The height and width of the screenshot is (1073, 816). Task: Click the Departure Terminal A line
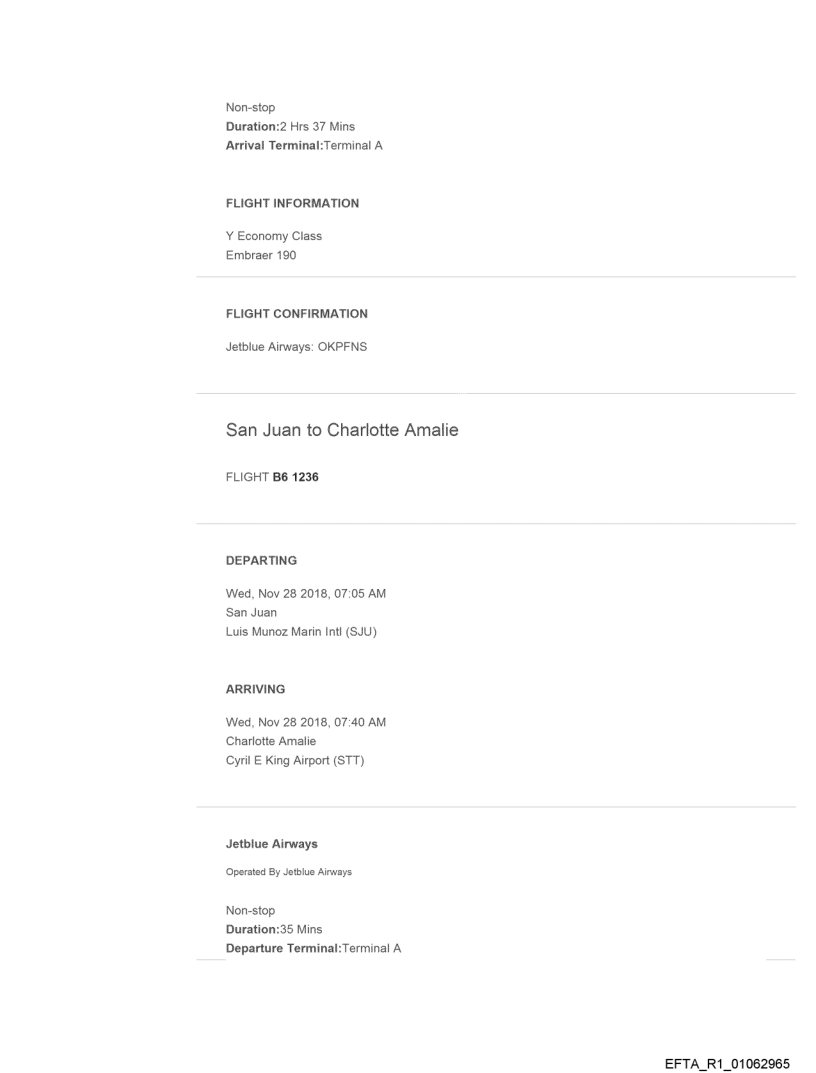(314, 948)
